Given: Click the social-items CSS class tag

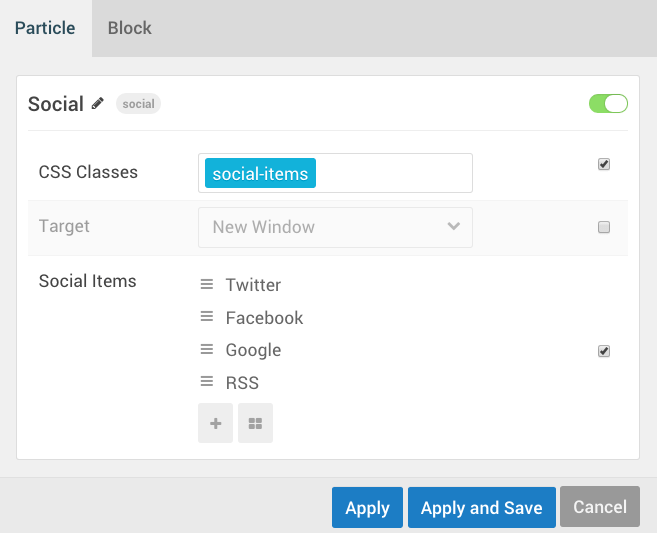Looking at the screenshot, I should click(260, 173).
